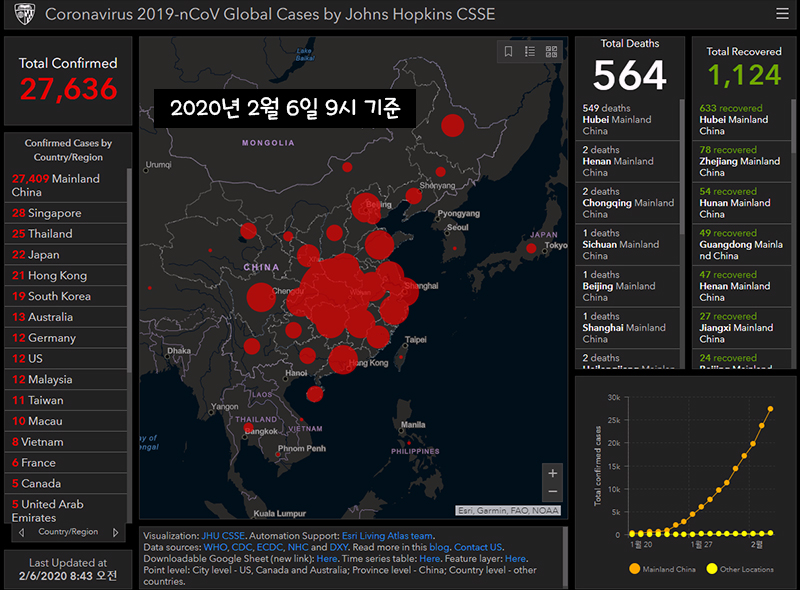Select 49 recovered Guangdong entry
This screenshot has height=590, width=800.
pos(742,244)
